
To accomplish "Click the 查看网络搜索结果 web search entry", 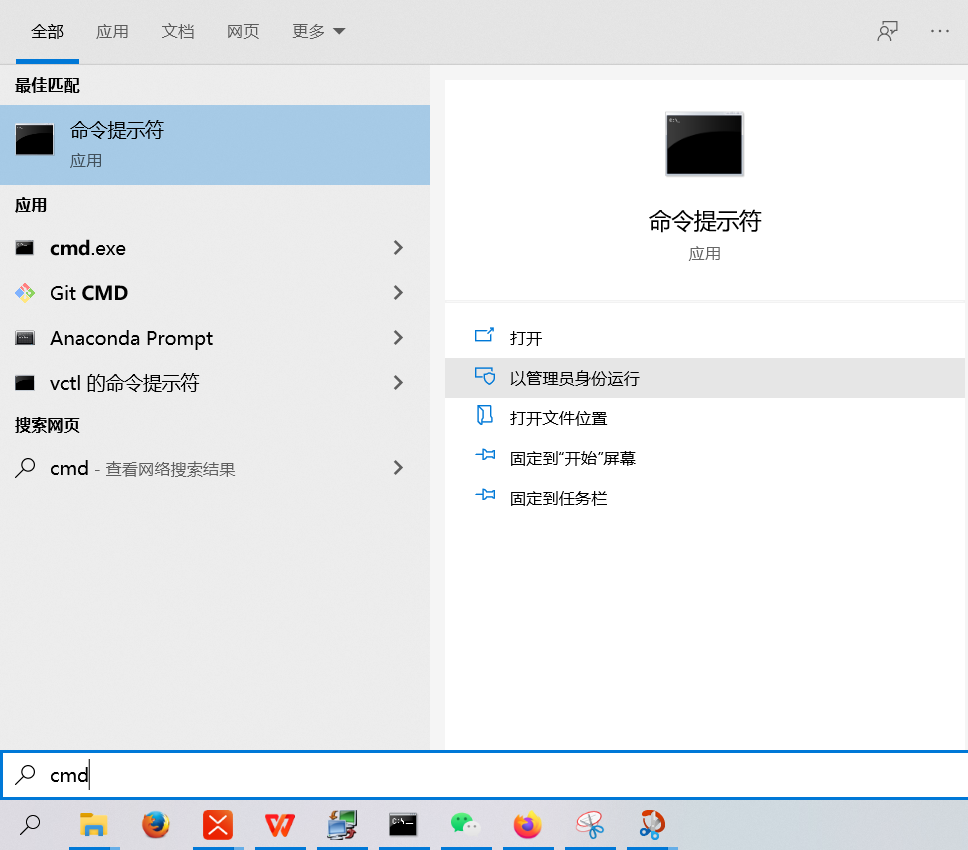I will [x=170, y=469].
